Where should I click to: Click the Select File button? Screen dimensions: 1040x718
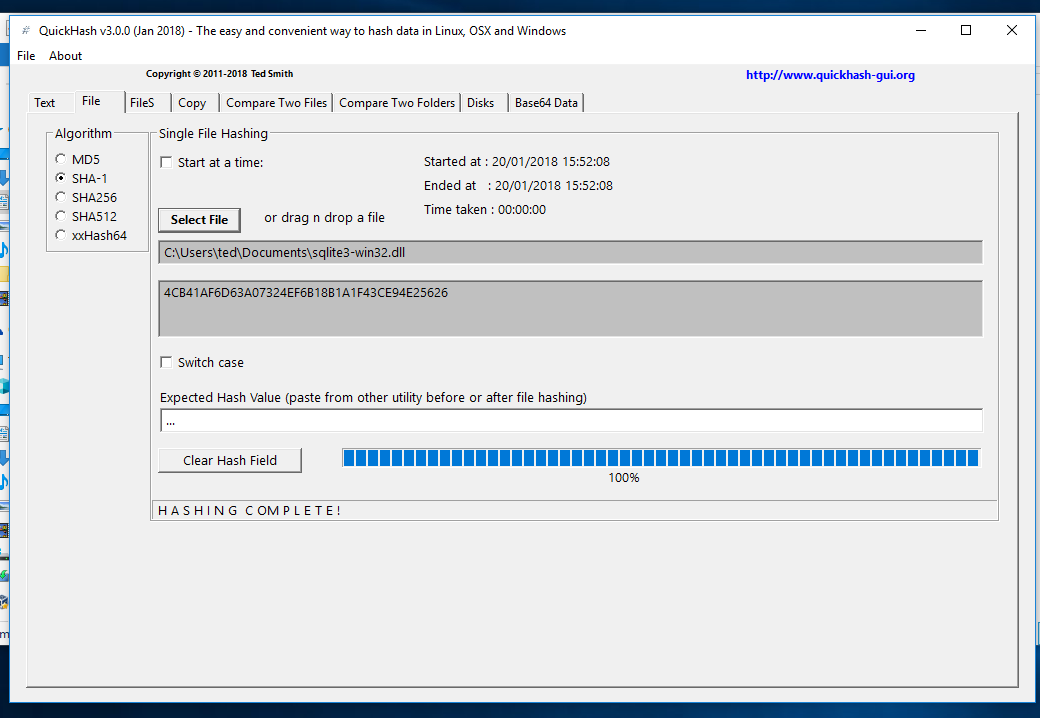(199, 220)
